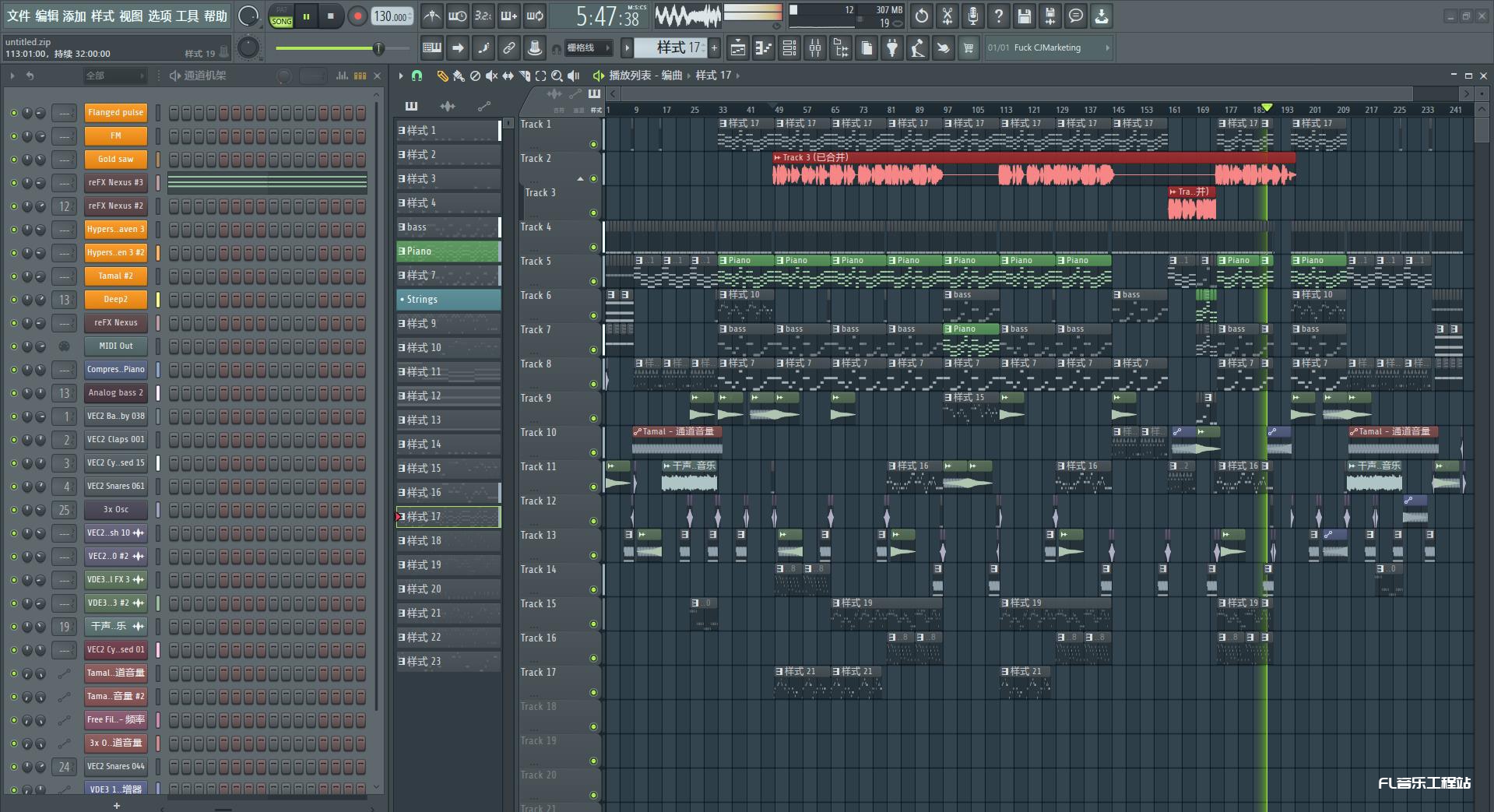1494x812 pixels.
Task: Toggle loop recording icon
Action: tap(535, 16)
